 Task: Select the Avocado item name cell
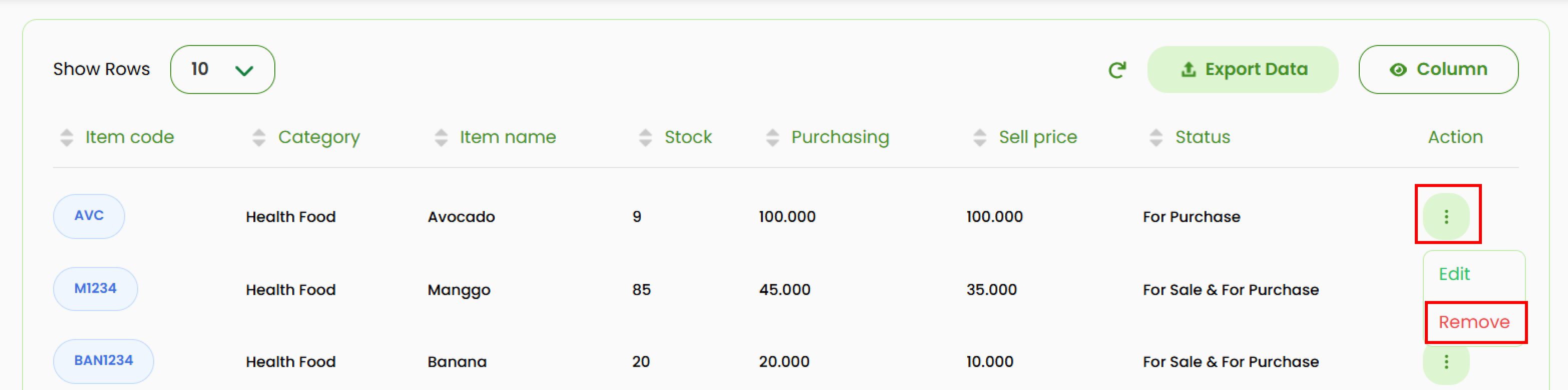pyautogui.click(x=461, y=217)
